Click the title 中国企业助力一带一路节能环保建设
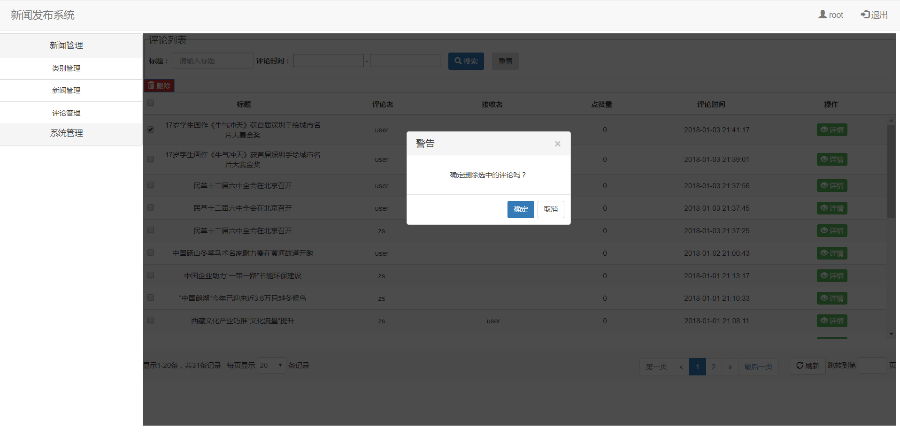The image size is (900, 435). [x=243, y=276]
